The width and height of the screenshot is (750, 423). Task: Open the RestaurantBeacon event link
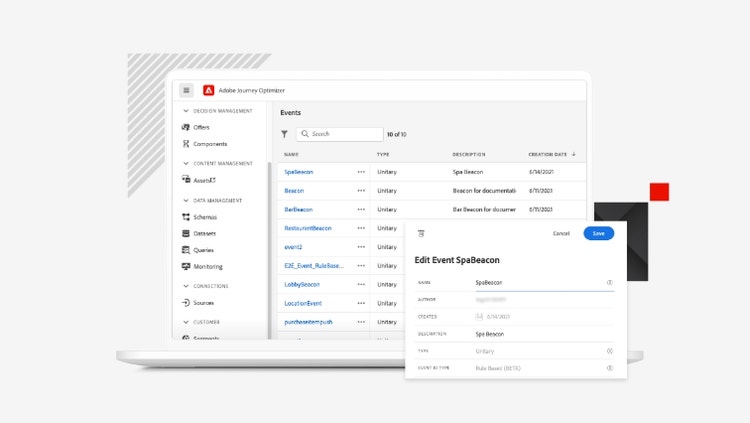click(x=308, y=228)
